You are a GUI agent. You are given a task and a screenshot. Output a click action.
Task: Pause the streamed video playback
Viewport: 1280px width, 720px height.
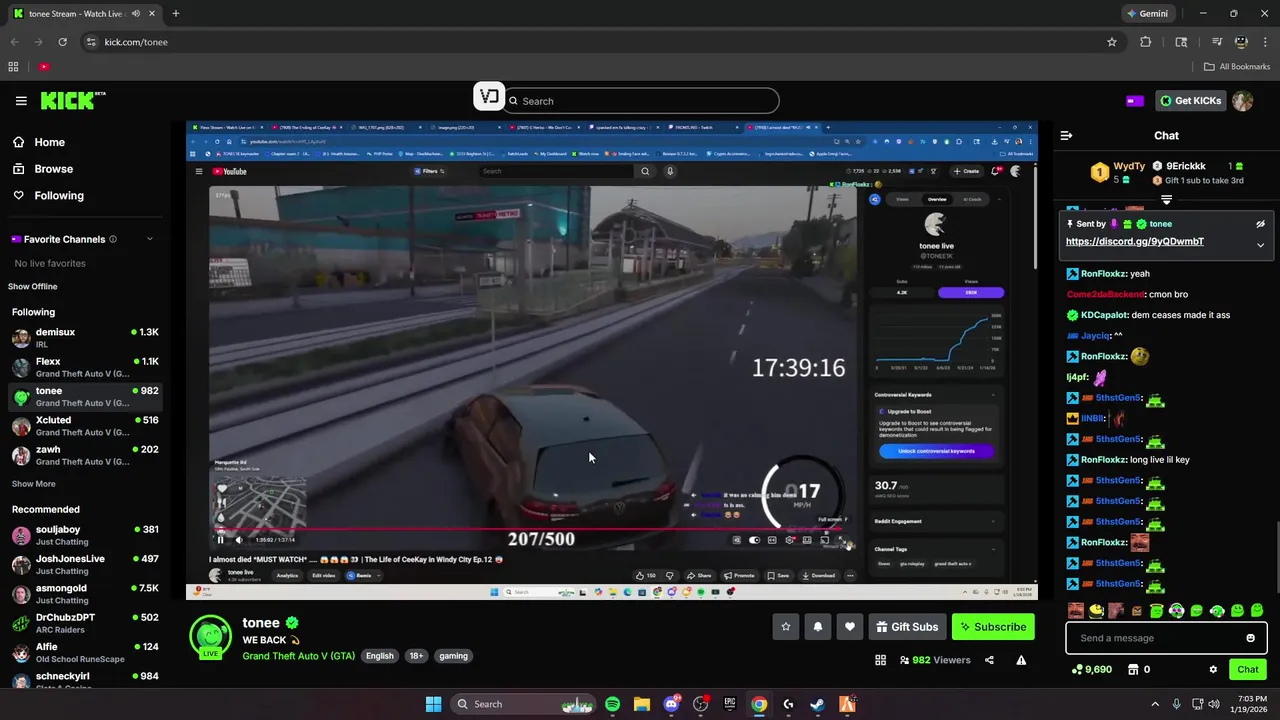[x=220, y=540]
